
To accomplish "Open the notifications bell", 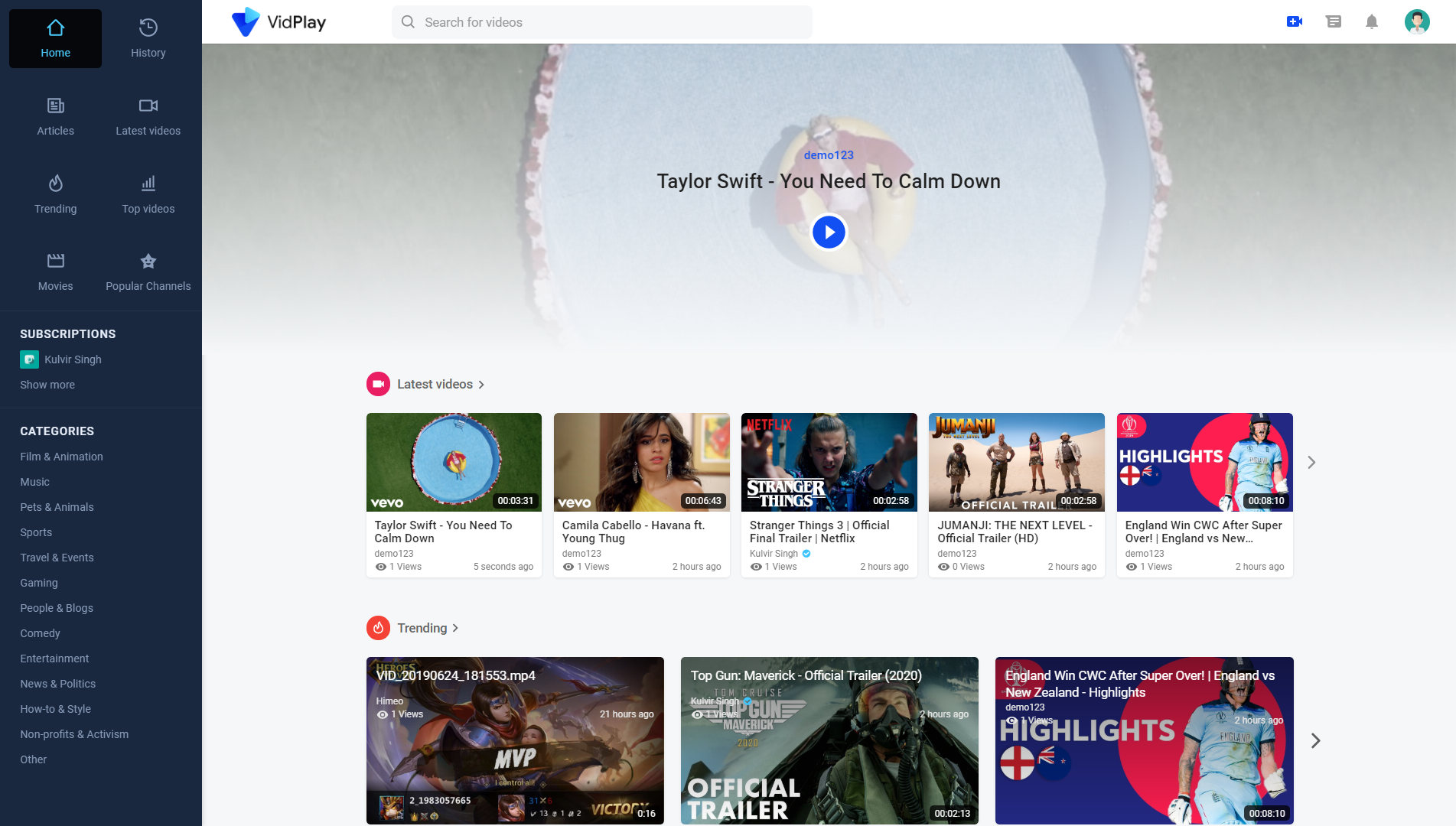I will click(x=1372, y=21).
